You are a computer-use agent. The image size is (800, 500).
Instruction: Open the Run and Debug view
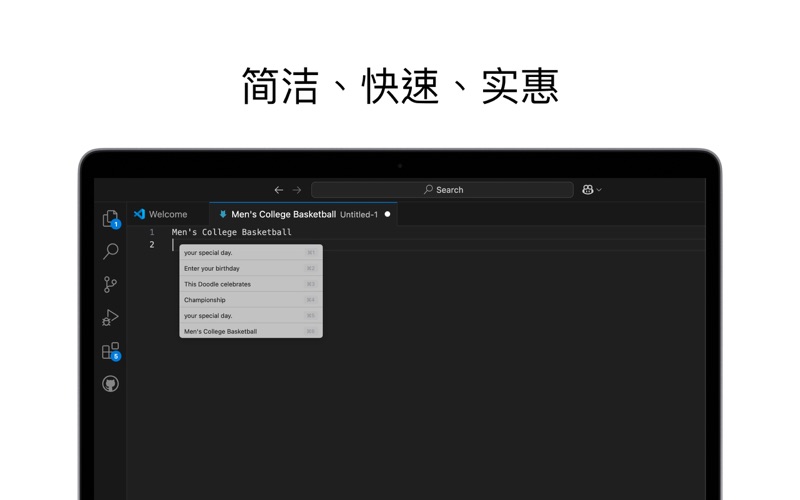[110, 317]
